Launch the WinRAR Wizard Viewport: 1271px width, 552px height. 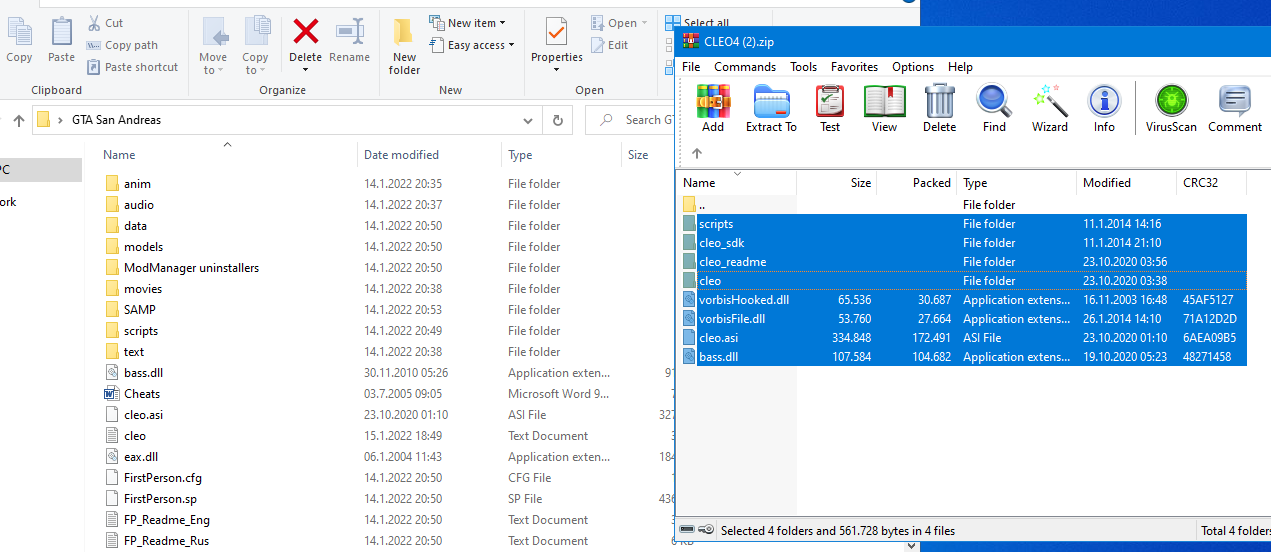[x=1050, y=108]
